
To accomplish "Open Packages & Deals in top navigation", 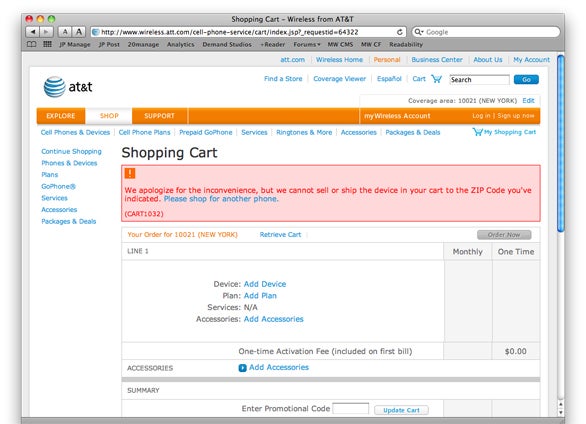I will 413,132.
